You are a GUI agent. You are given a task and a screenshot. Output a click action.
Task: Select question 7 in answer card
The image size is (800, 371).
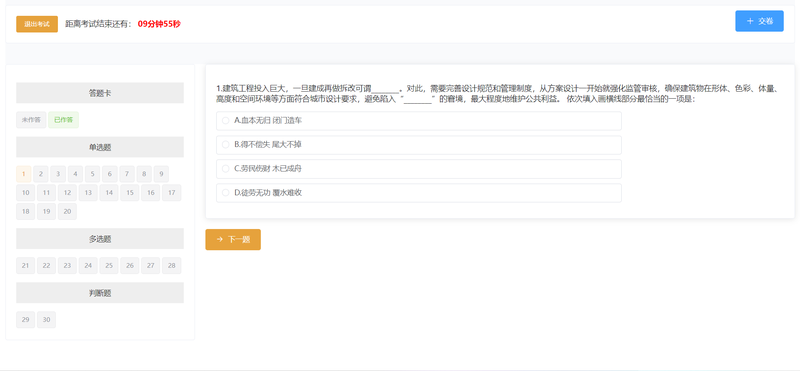tap(127, 174)
